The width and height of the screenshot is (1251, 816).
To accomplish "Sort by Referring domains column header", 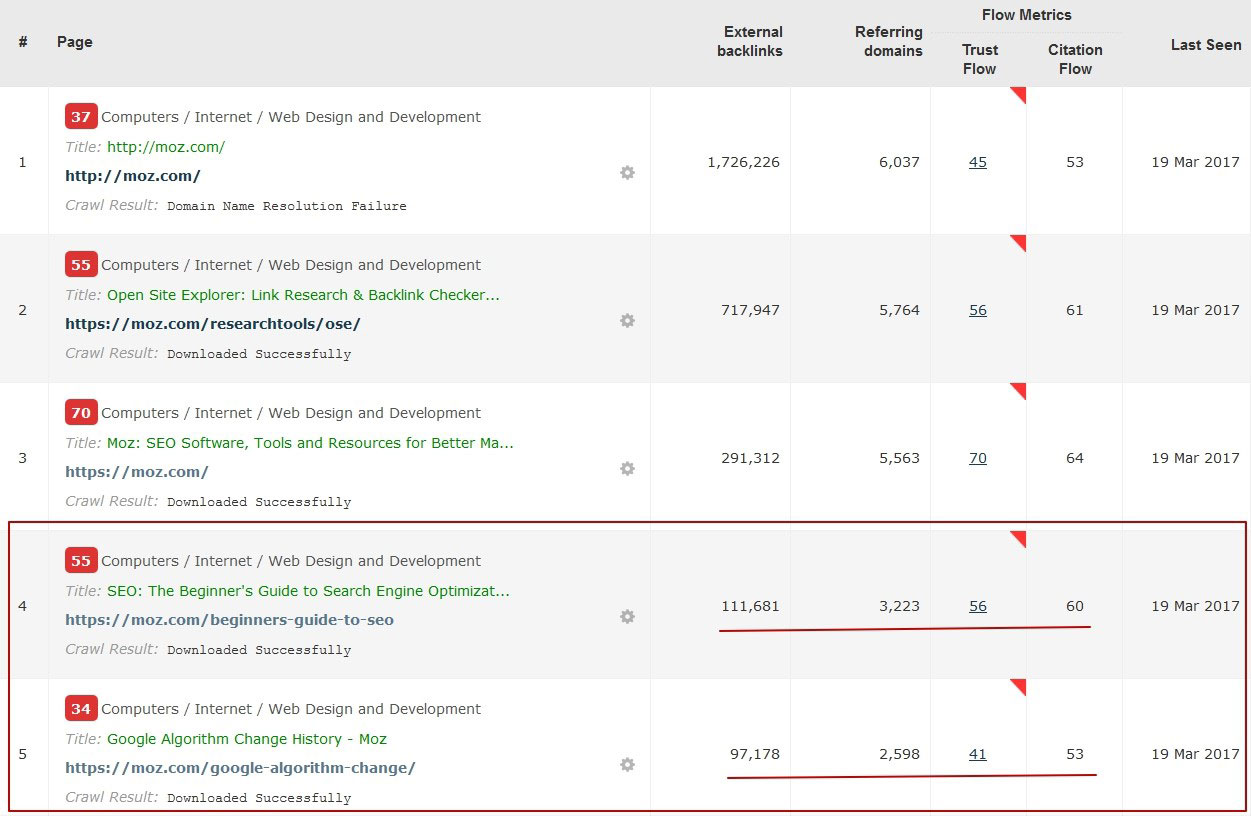I will (888, 41).
